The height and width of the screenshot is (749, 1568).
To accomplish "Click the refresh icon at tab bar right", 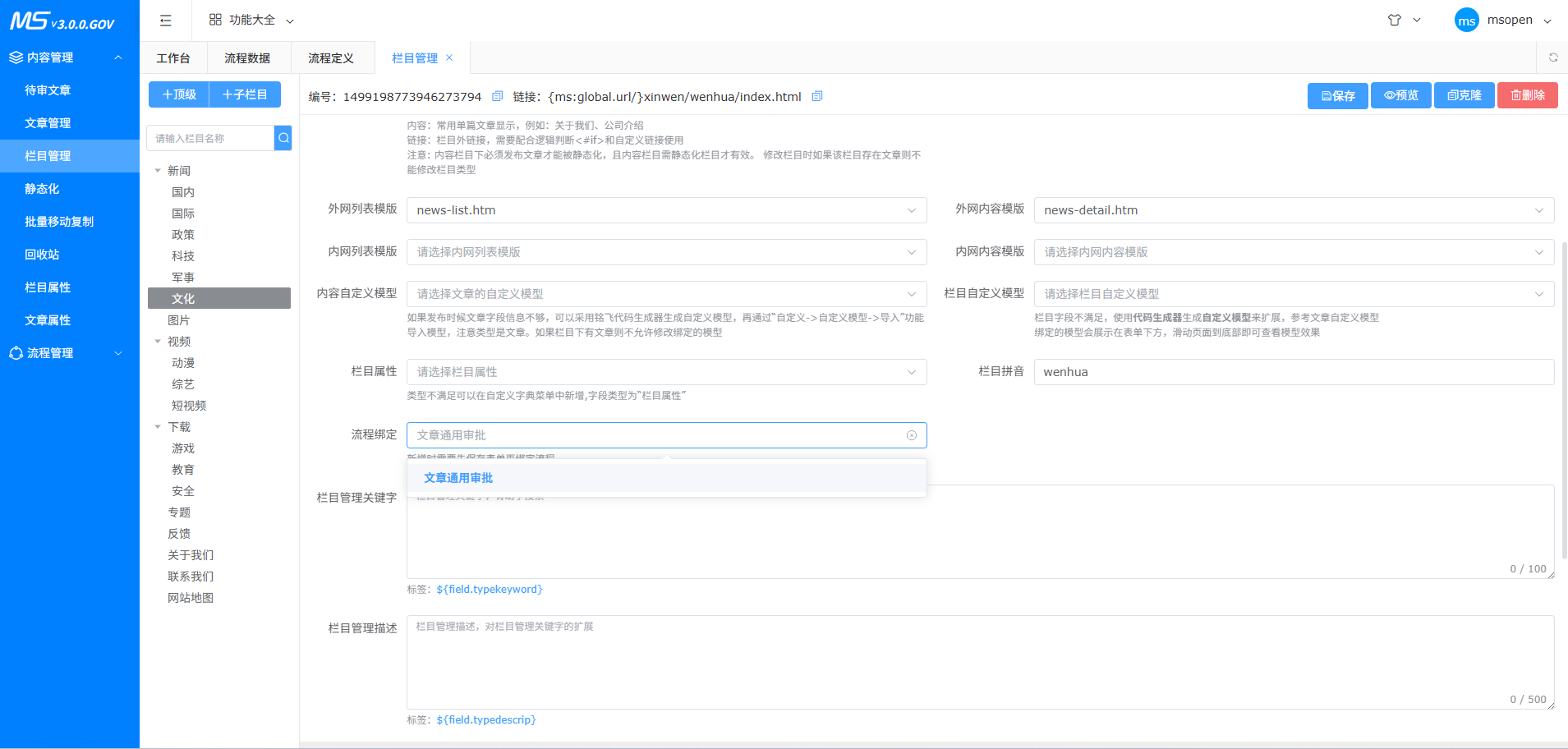I will click(1552, 57).
